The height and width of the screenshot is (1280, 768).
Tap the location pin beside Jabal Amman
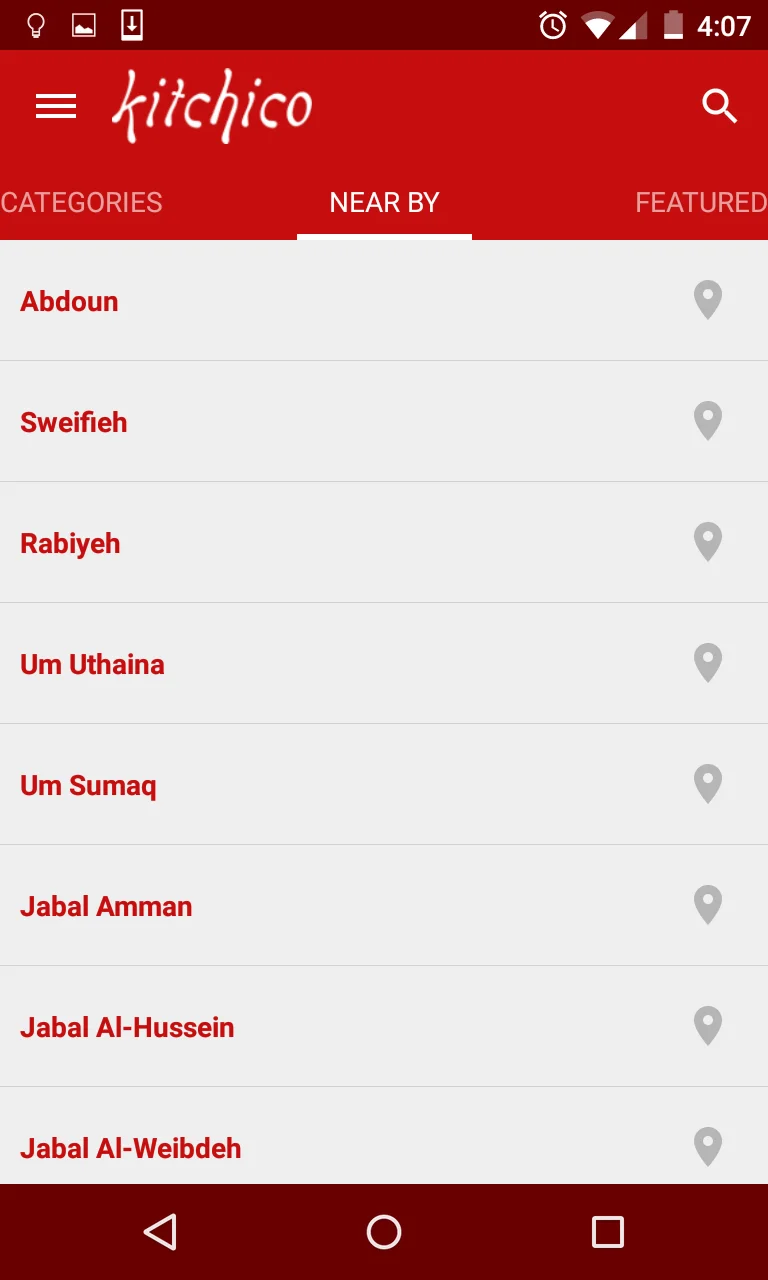[708, 905]
